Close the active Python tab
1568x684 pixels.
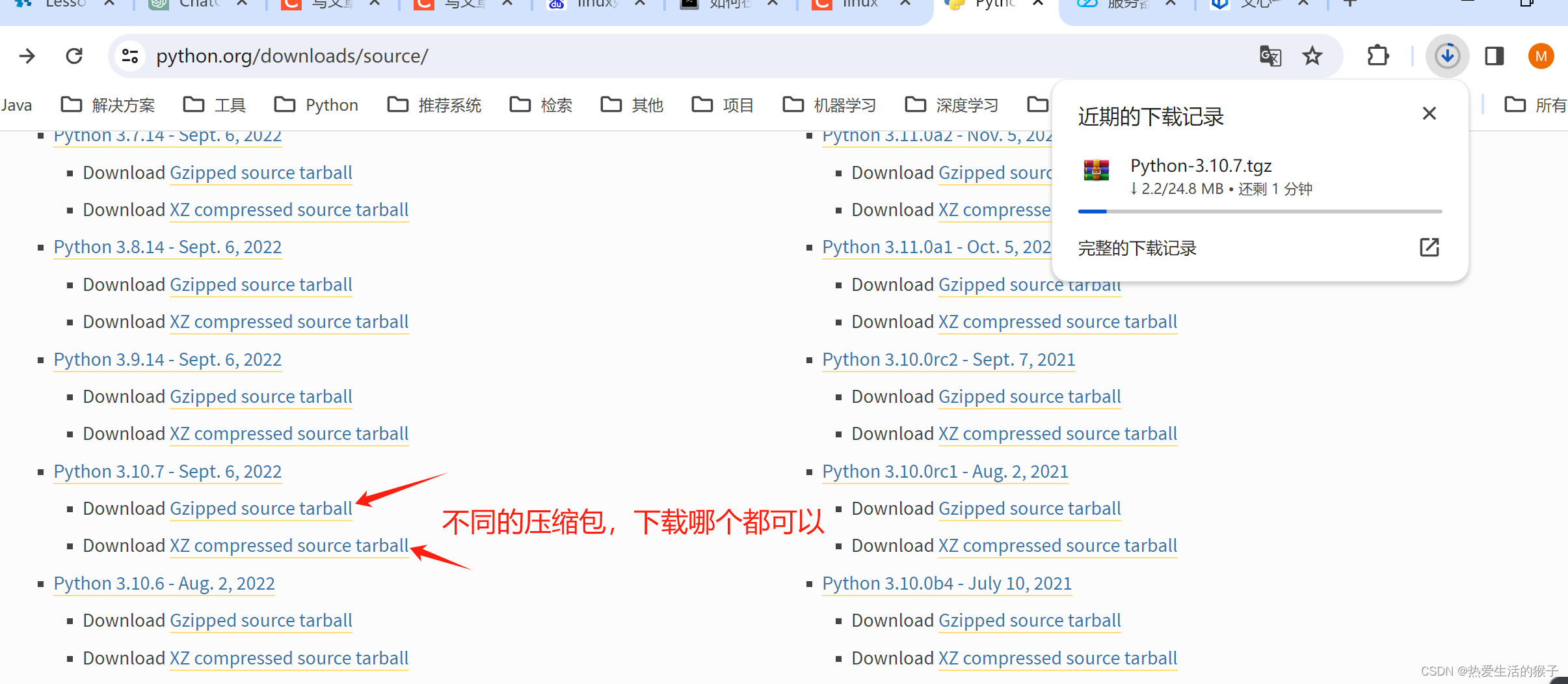click(x=1039, y=3)
